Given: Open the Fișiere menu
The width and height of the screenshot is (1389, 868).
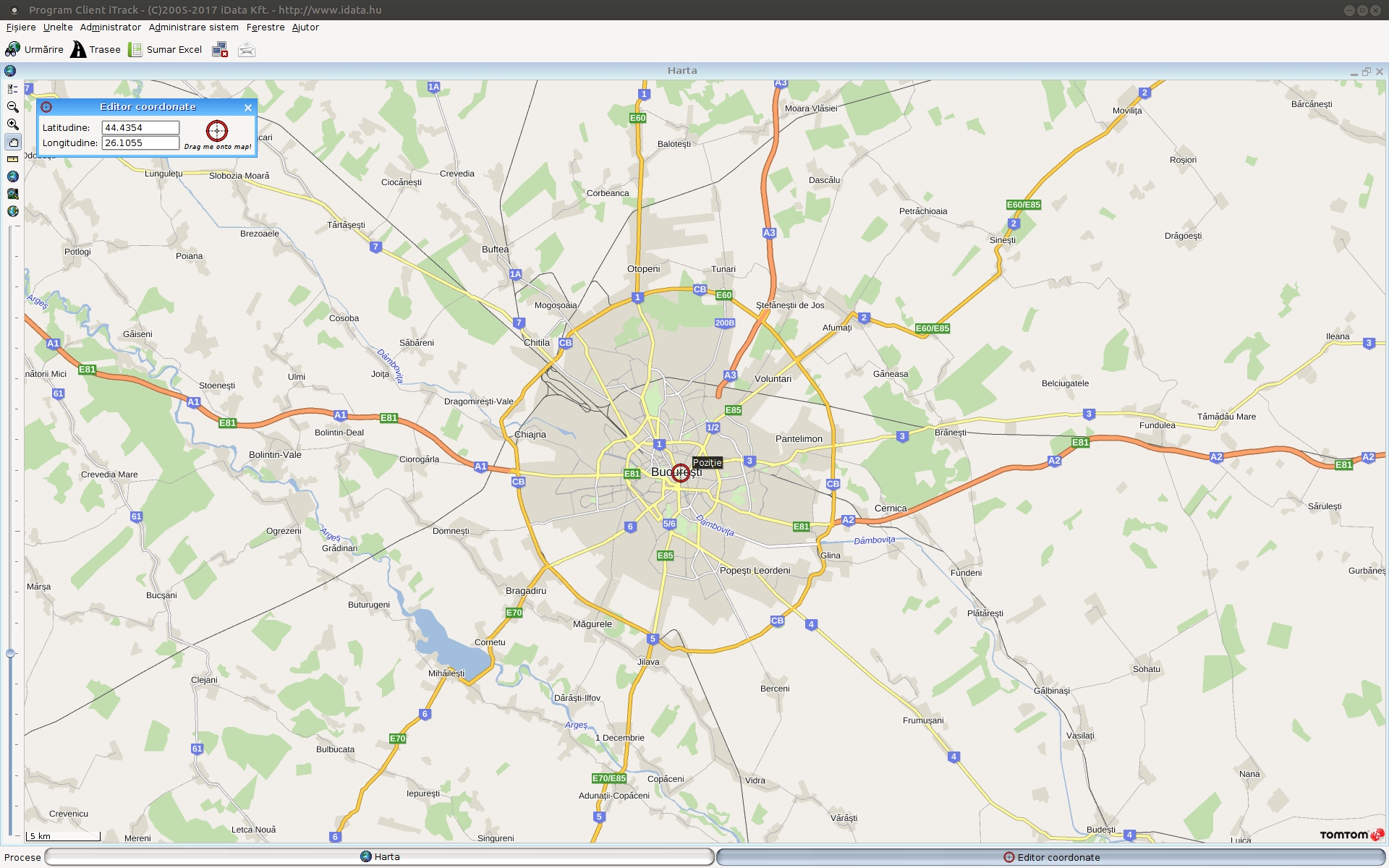Looking at the screenshot, I should click(21, 27).
